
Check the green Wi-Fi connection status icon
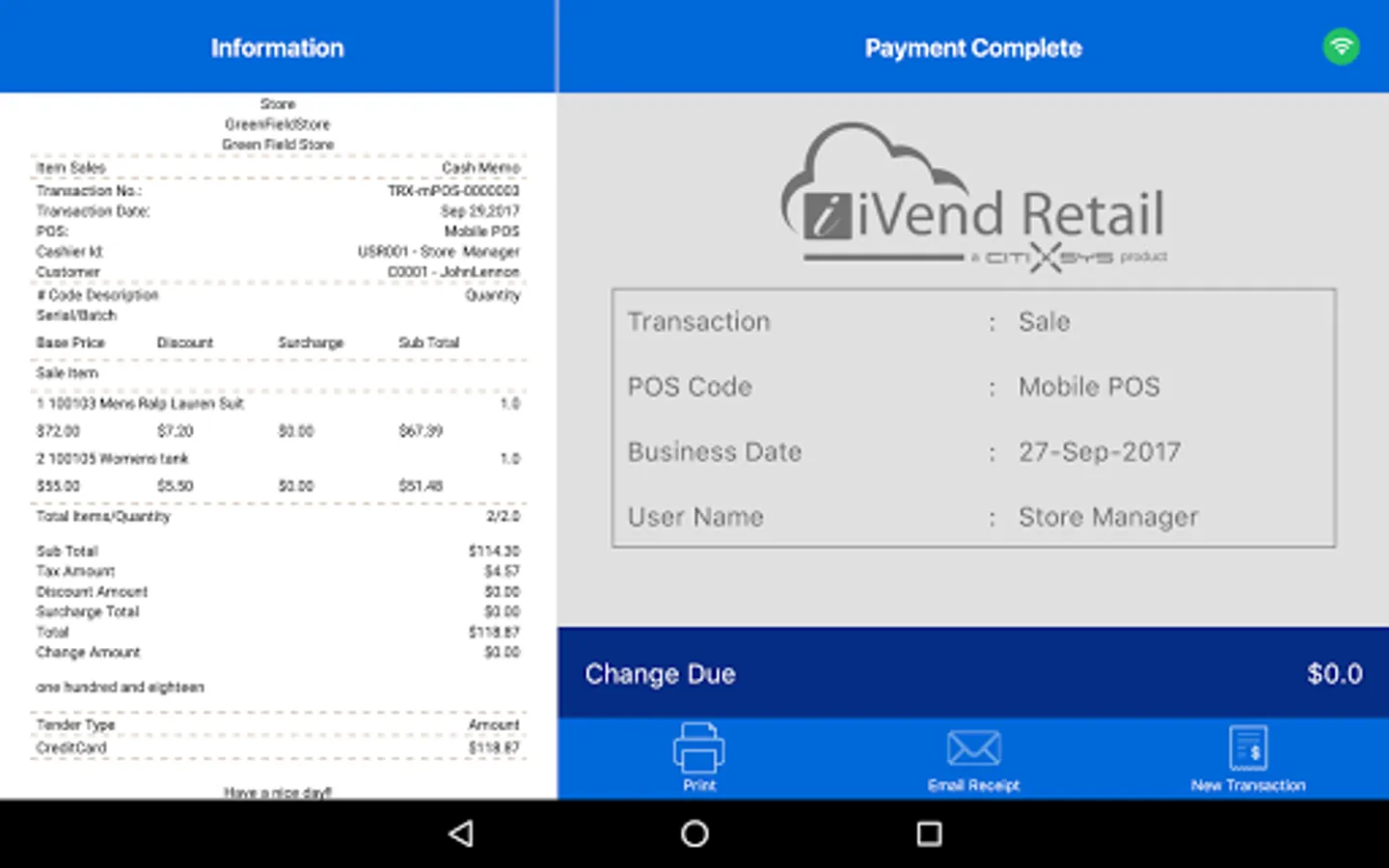(x=1341, y=46)
